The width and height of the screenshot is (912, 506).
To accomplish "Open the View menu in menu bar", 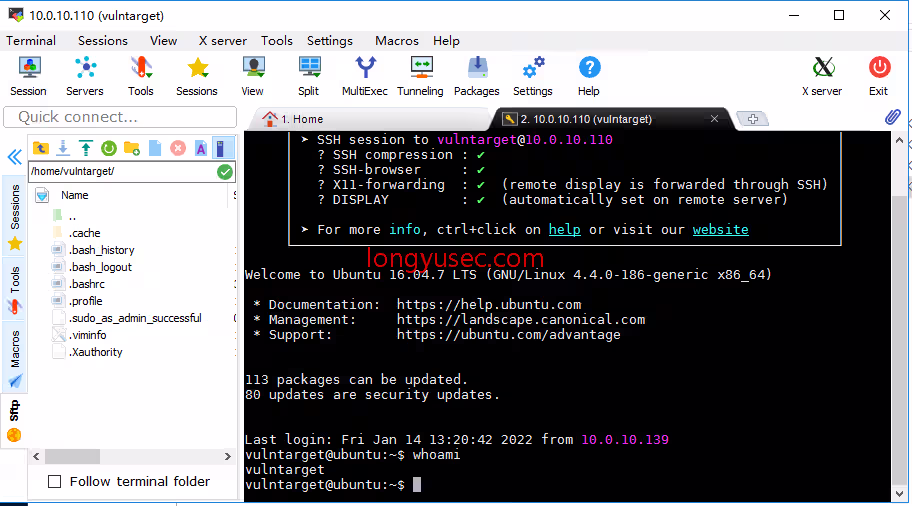I will (163, 41).
